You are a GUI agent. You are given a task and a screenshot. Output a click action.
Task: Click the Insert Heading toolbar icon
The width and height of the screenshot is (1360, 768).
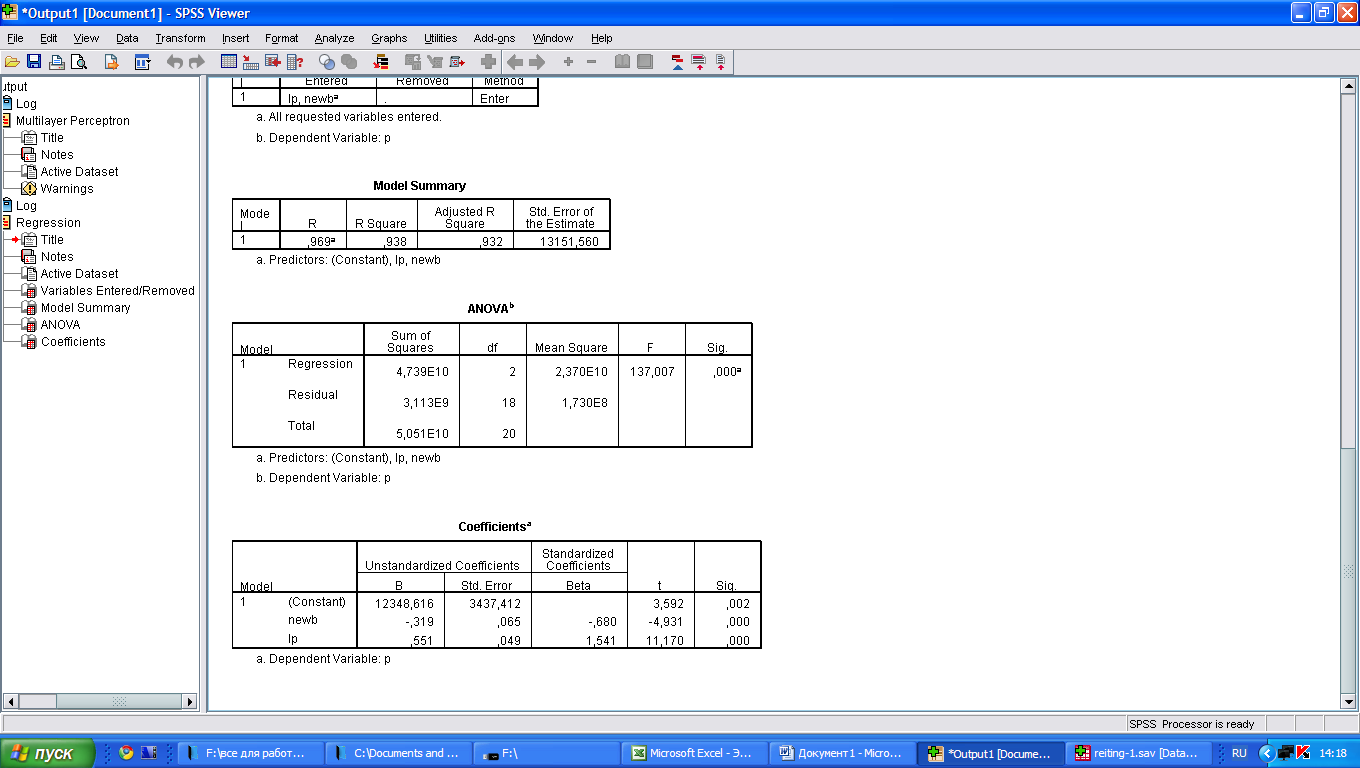click(677, 62)
